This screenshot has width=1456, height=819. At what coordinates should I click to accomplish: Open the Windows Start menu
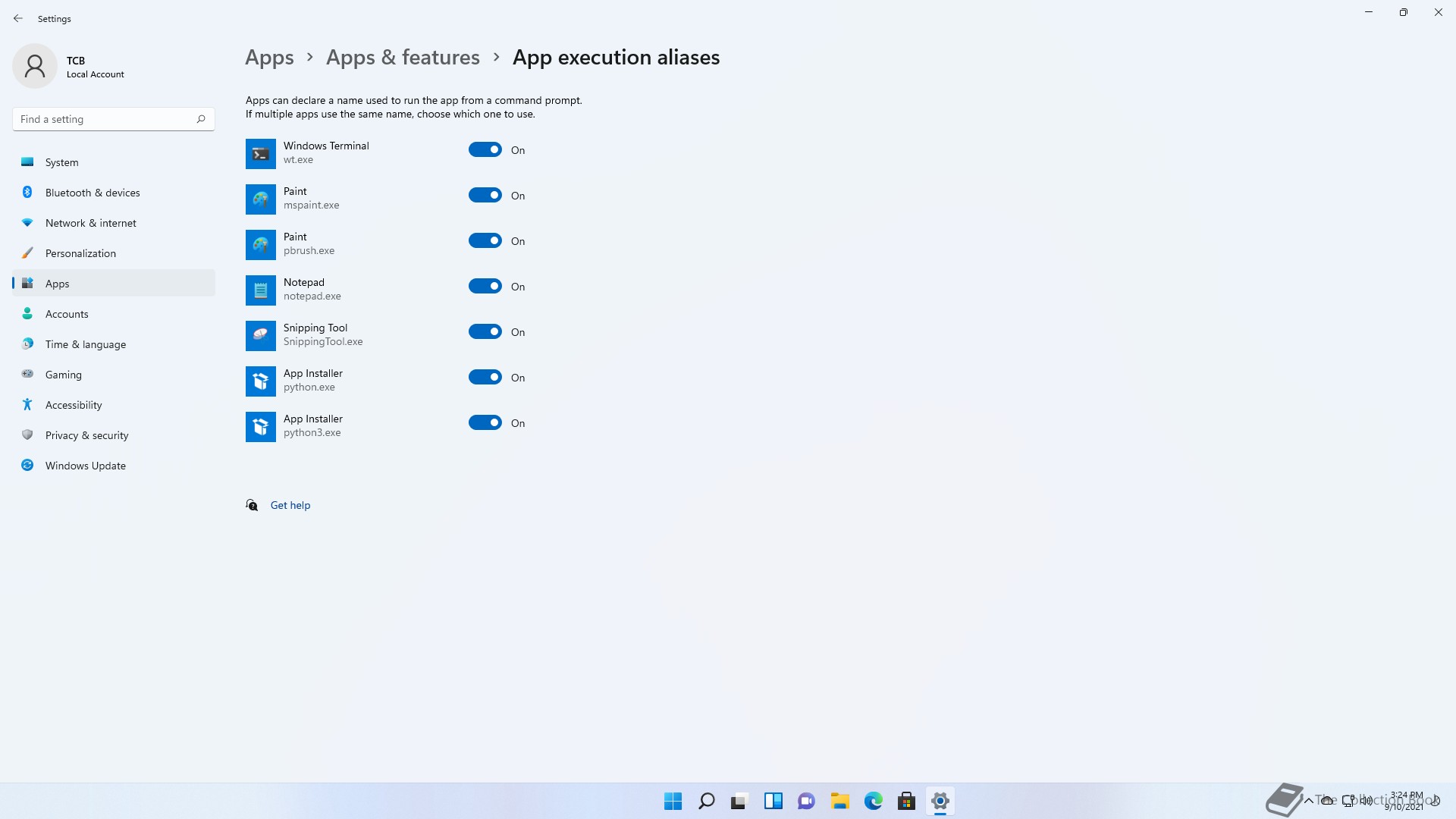pyautogui.click(x=673, y=801)
